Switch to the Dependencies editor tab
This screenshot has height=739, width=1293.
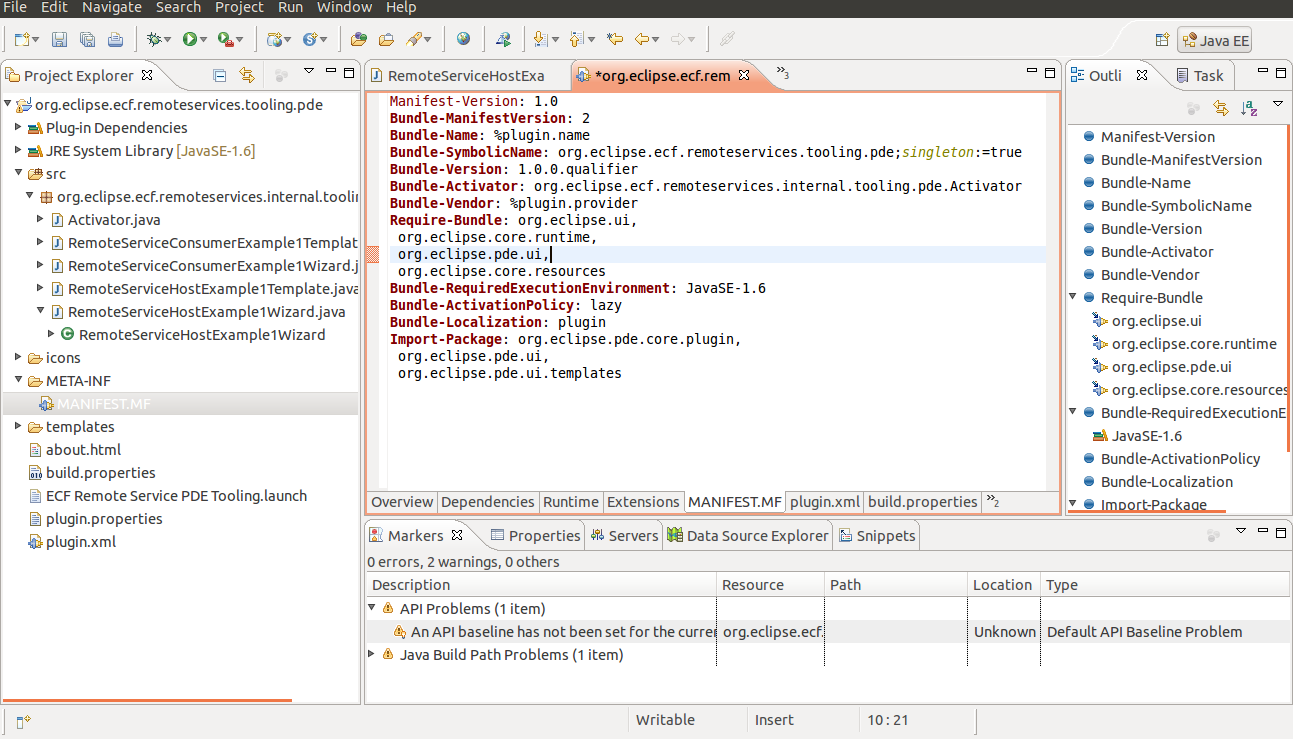click(488, 502)
